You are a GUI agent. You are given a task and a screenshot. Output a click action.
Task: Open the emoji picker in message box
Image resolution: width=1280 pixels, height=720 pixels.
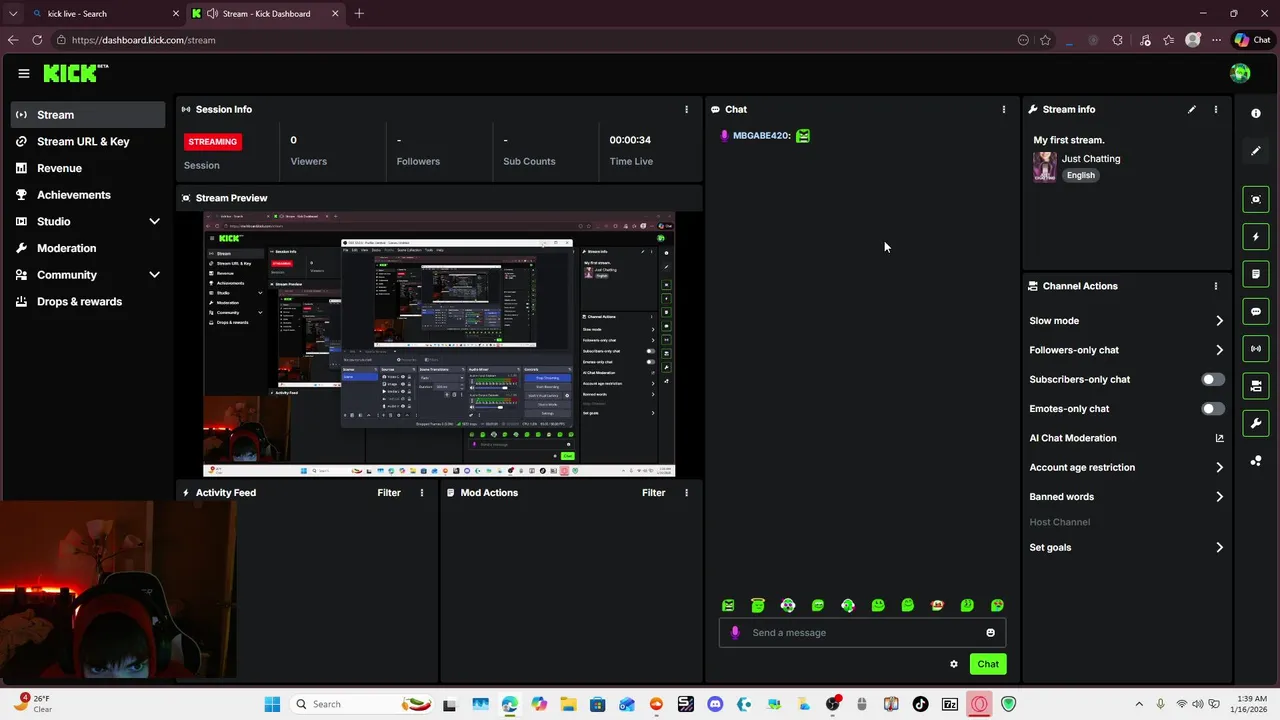click(x=990, y=632)
